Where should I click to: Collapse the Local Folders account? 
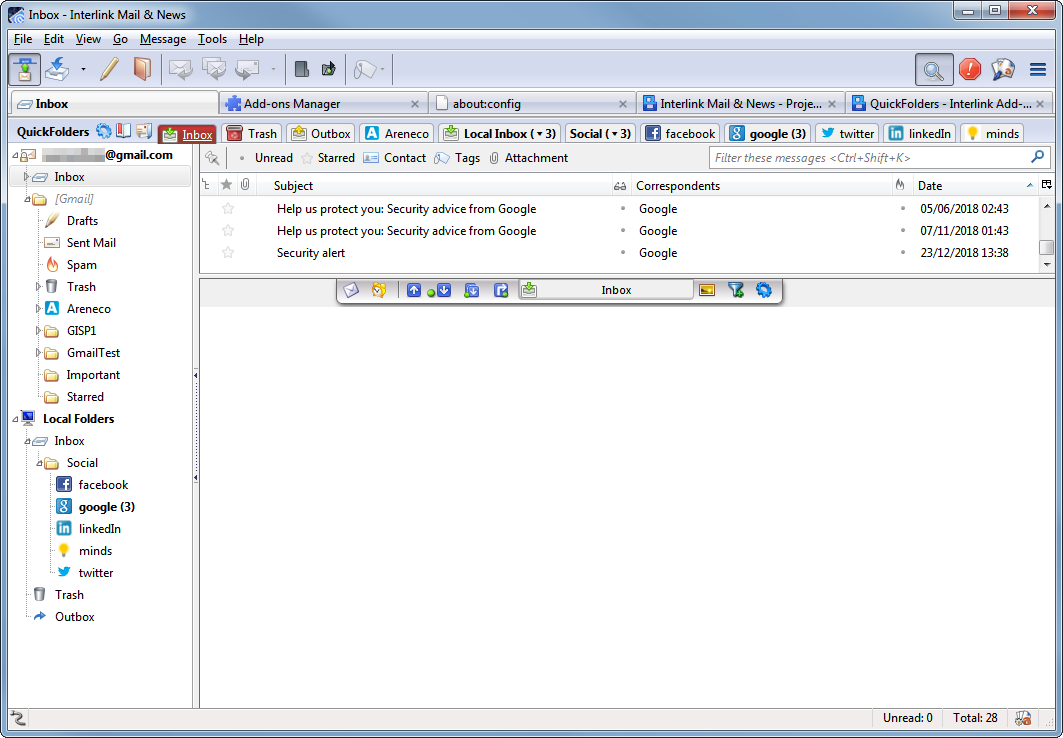(x=15, y=419)
